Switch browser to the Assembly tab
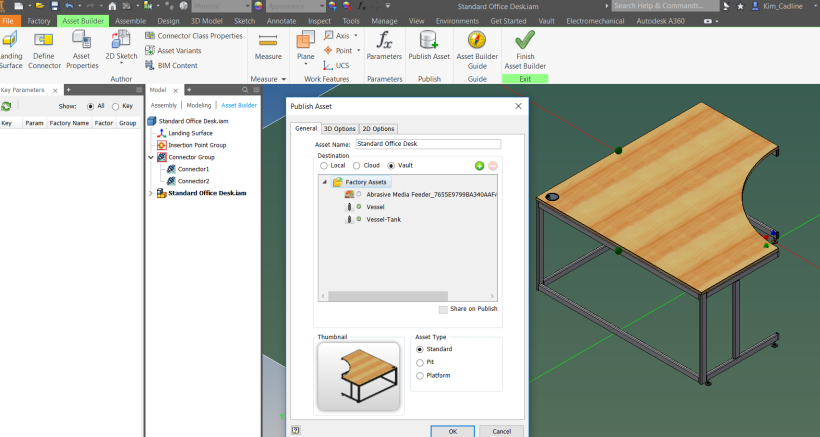 tap(164, 106)
